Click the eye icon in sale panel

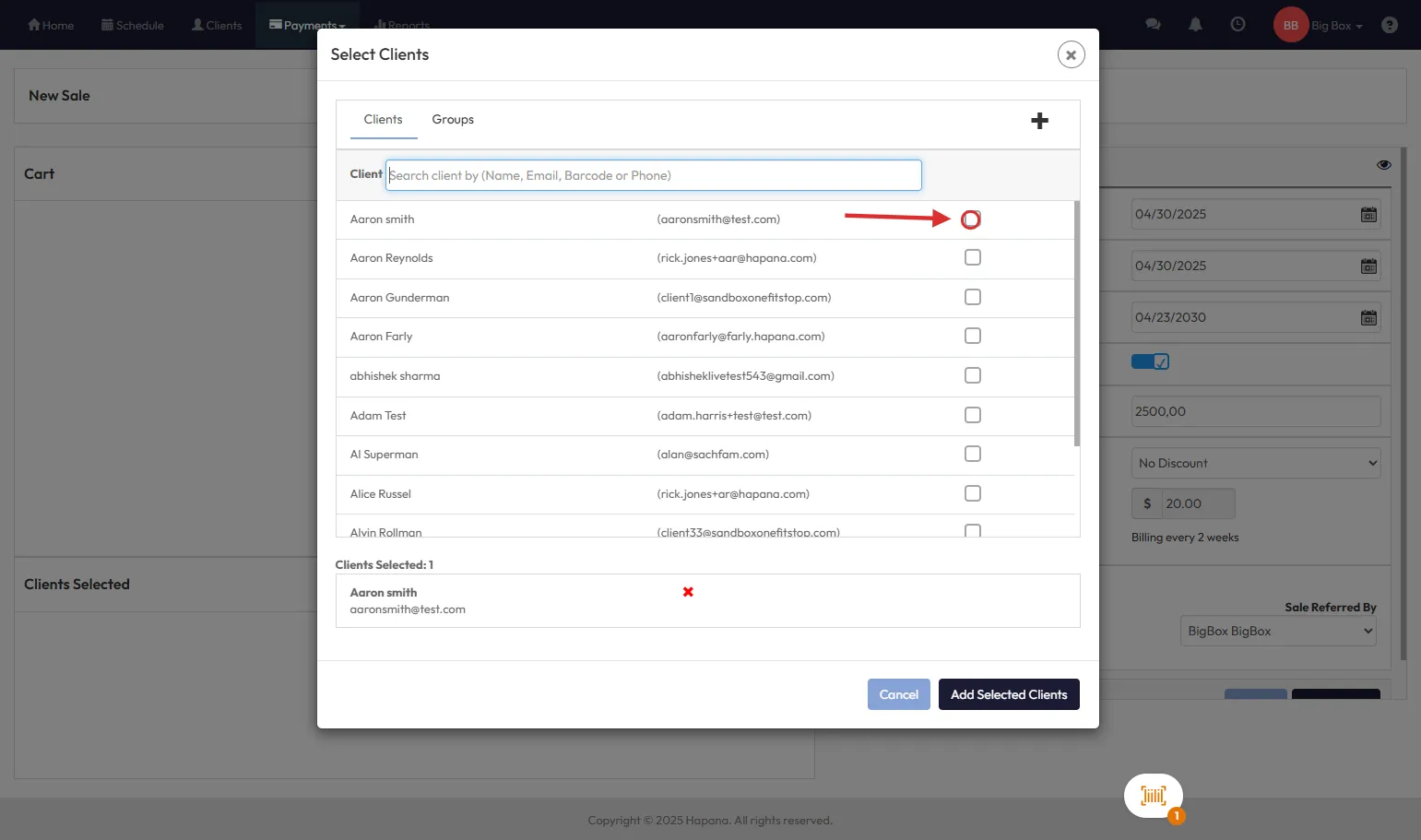coord(1383,165)
